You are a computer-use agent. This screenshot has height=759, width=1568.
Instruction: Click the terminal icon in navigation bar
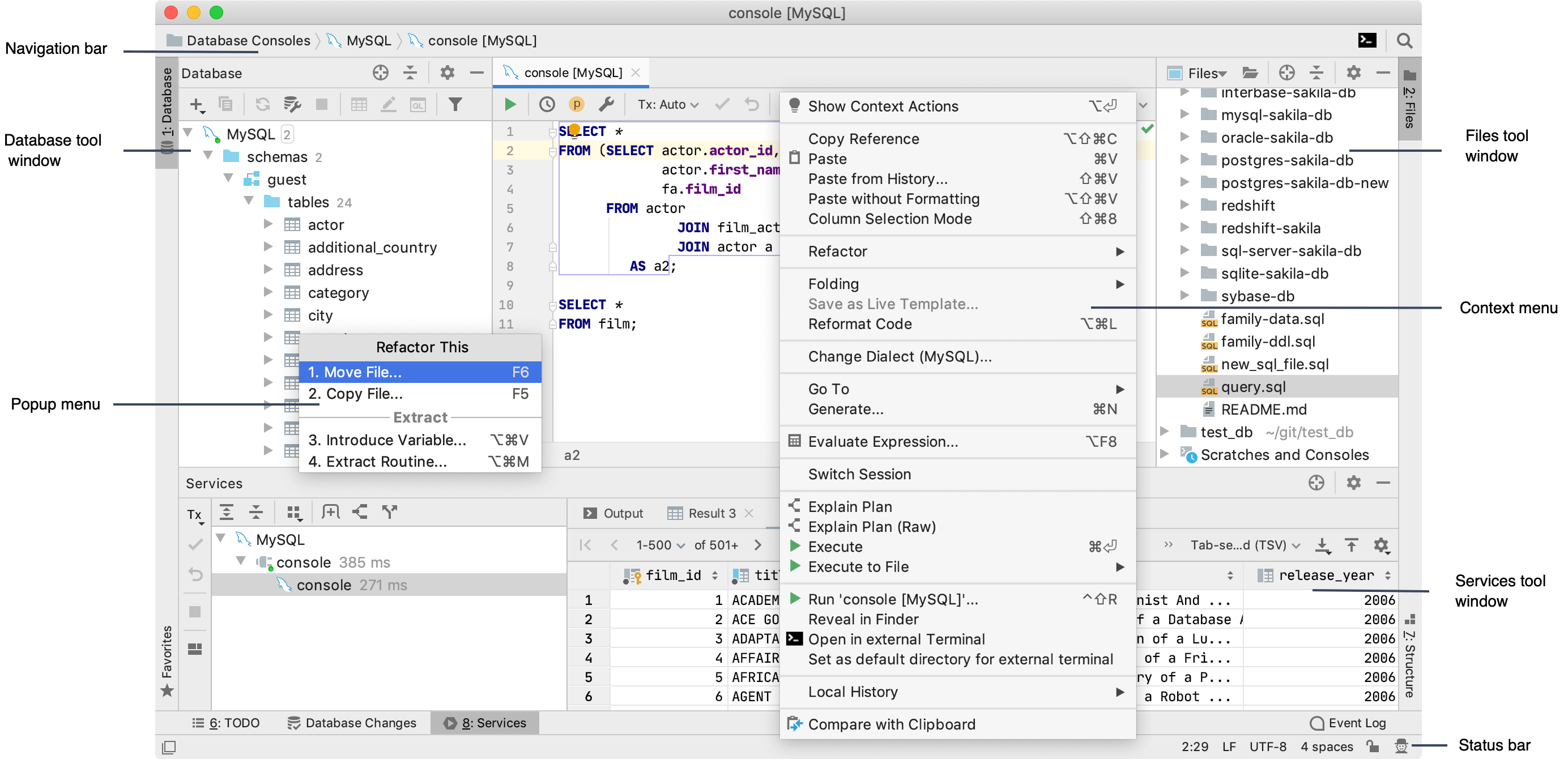coord(1367,40)
